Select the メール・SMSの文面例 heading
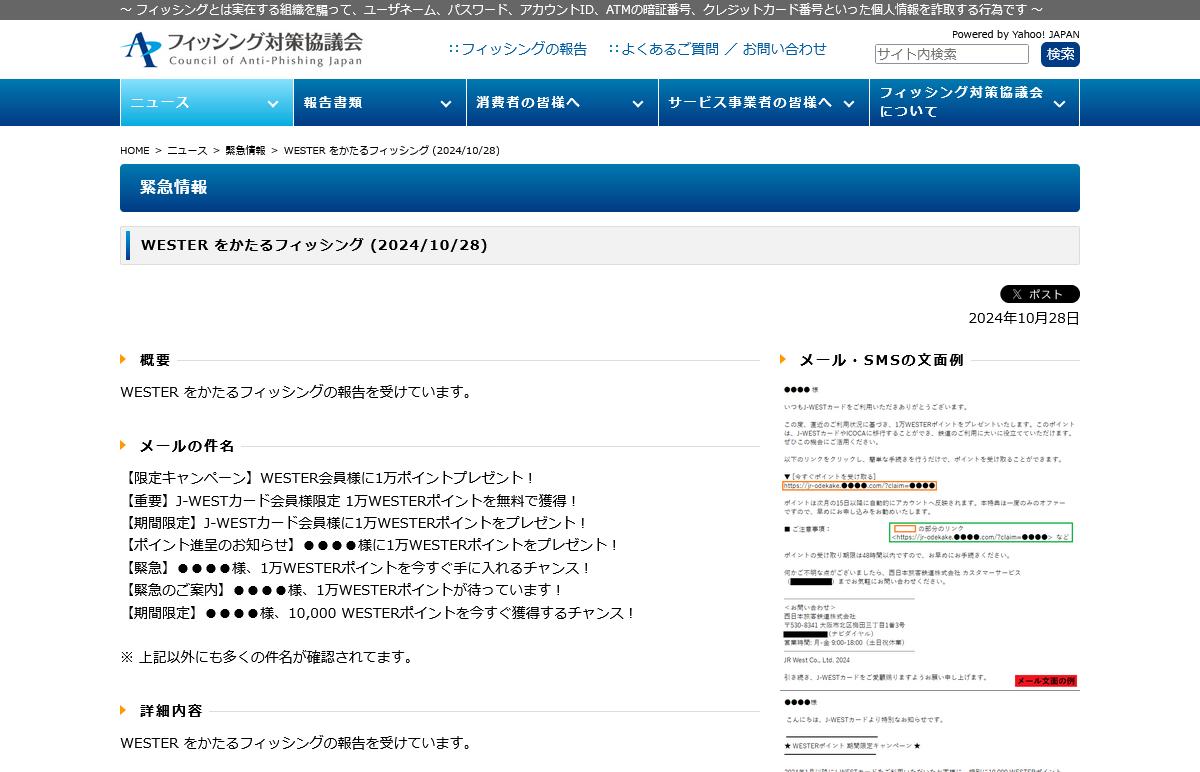1200x772 pixels. tap(882, 360)
